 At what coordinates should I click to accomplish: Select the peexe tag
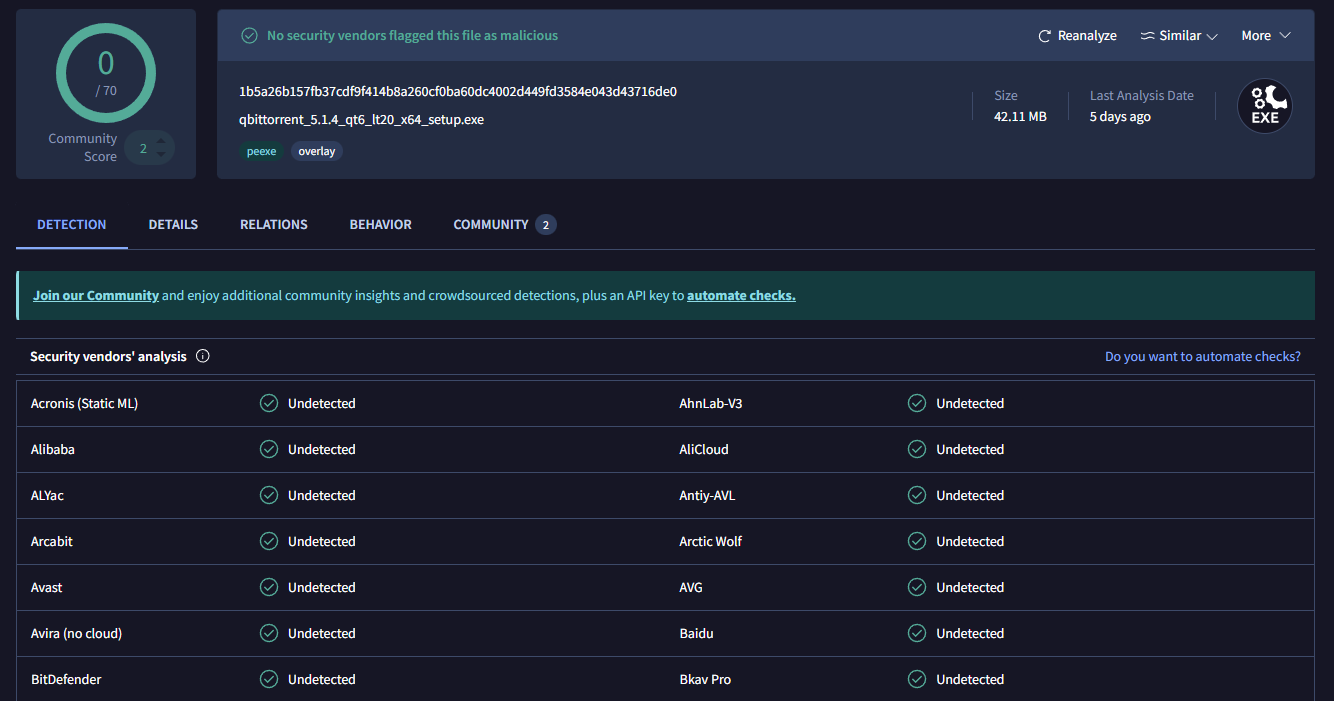261,151
